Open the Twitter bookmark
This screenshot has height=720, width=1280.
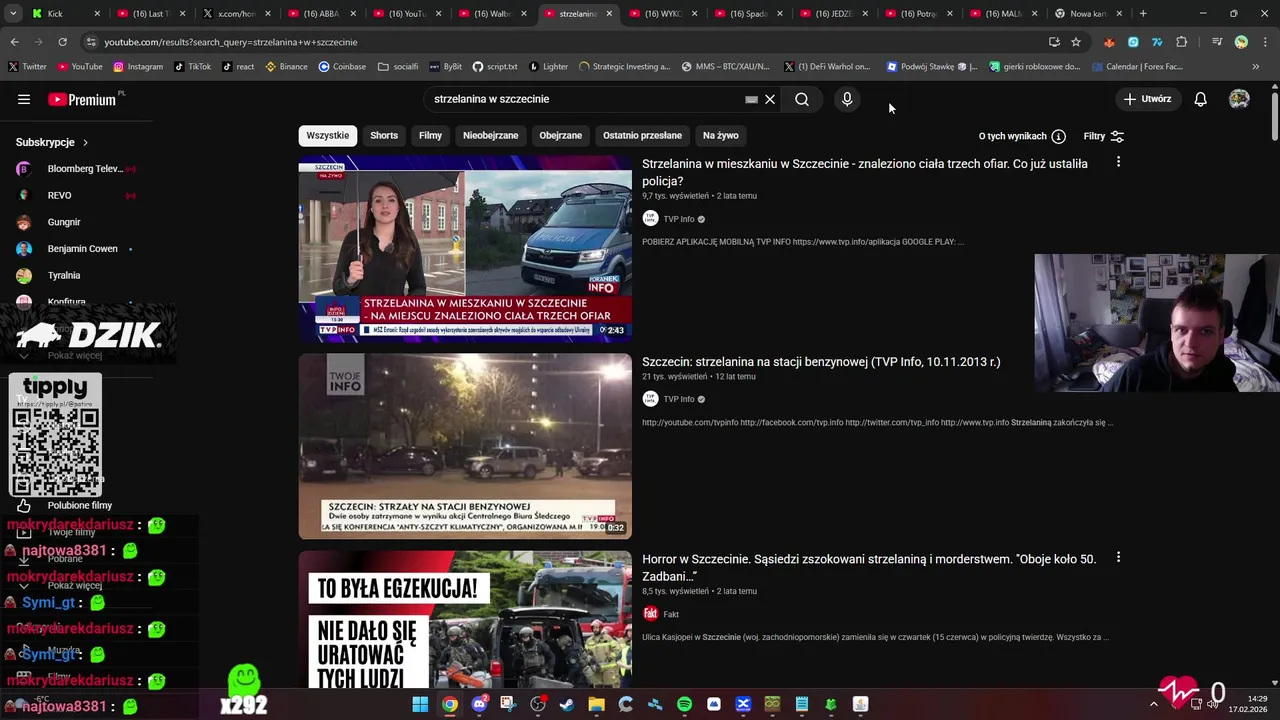point(27,67)
